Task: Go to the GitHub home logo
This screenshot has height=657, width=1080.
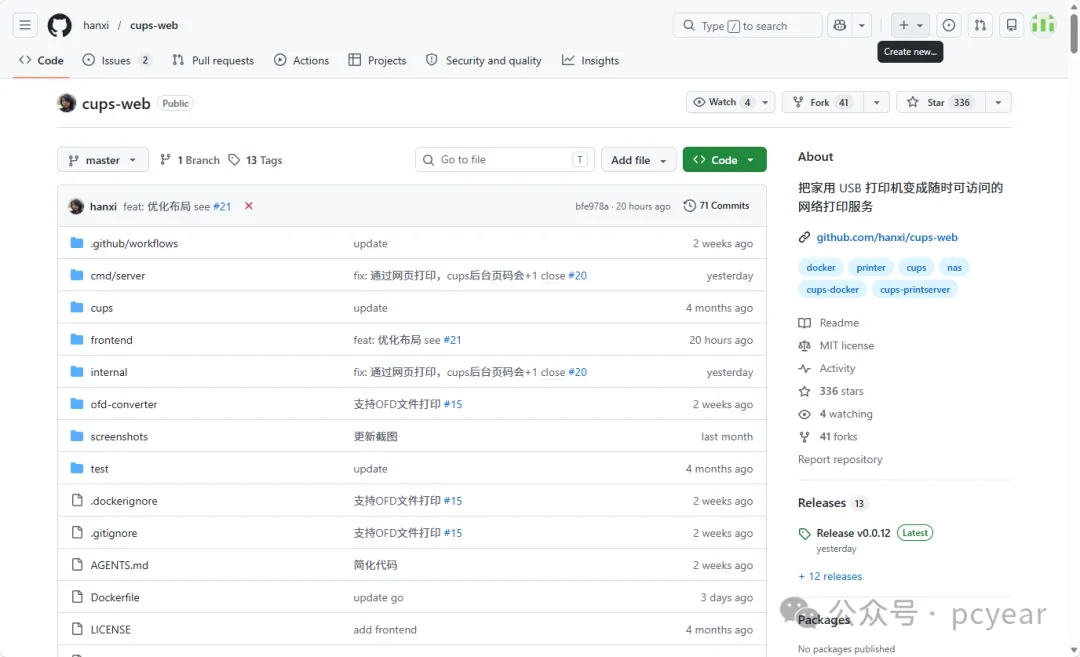Action: [59, 25]
